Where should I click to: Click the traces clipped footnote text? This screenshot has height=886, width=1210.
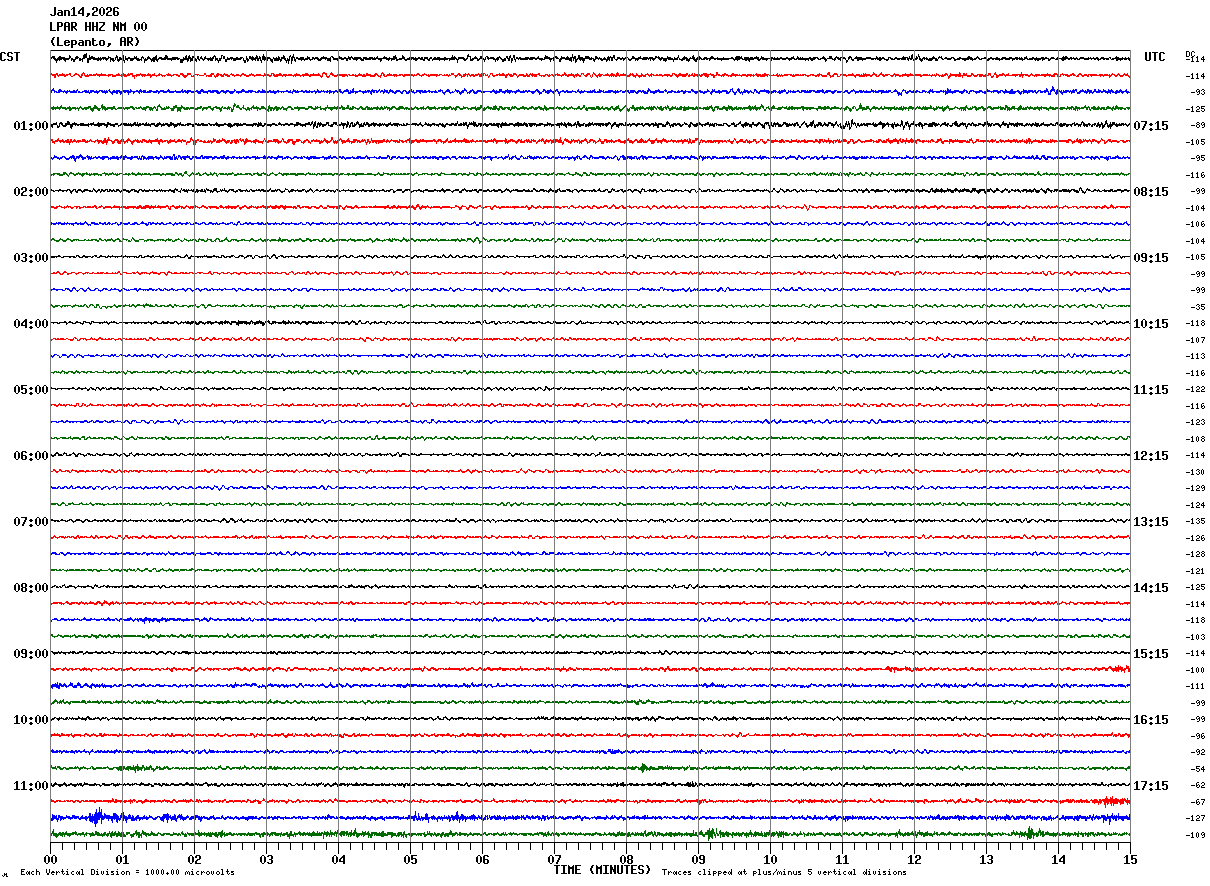point(784,873)
